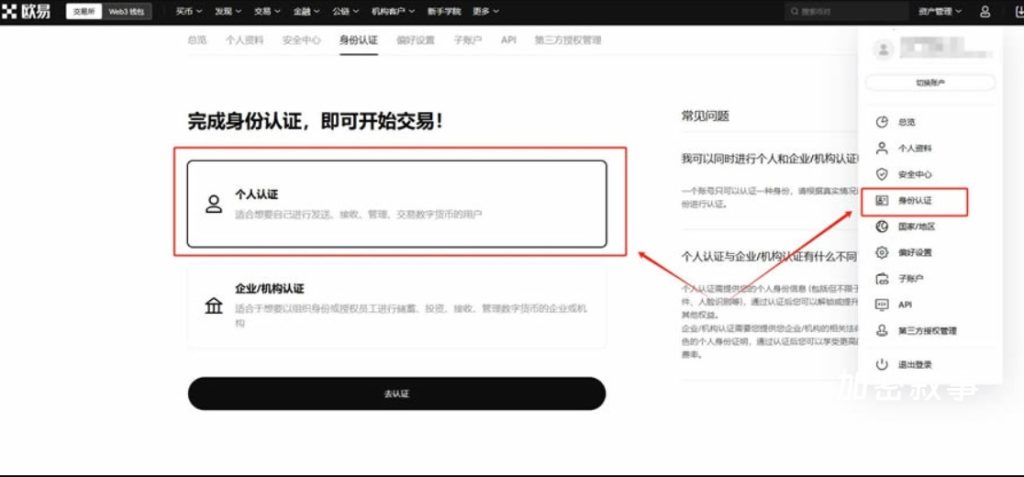Open the Third-party Authorization (第三方授权管理) tab
1024x477 pixels.
point(568,40)
